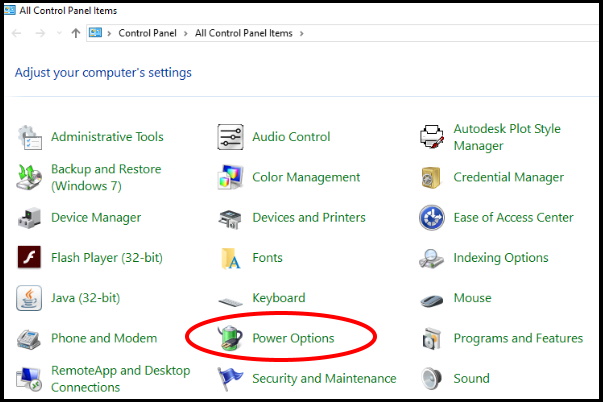
Task: Open the Fonts link
Action: tap(267, 258)
